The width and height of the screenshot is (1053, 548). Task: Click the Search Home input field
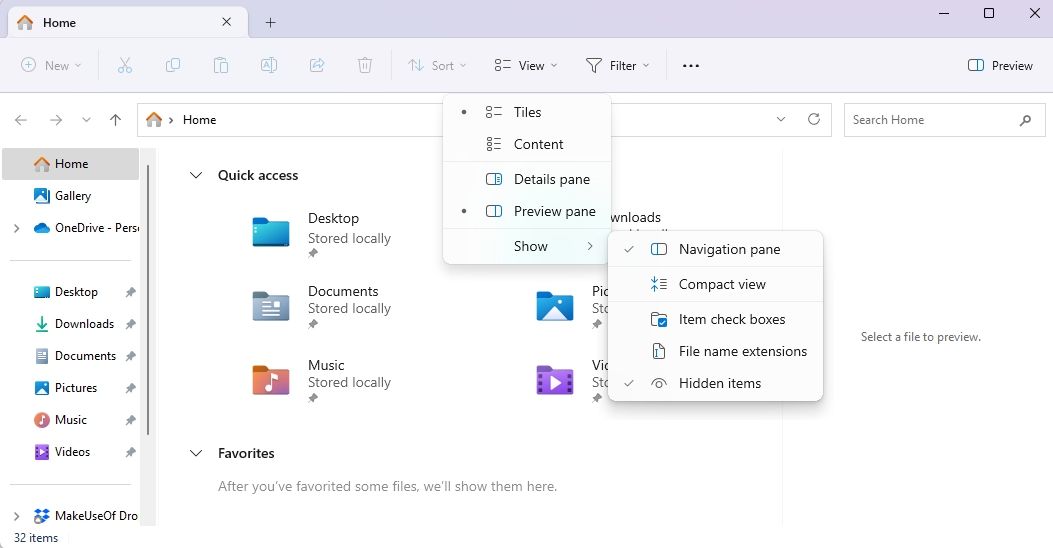pyautogui.click(x=930, y=120)
